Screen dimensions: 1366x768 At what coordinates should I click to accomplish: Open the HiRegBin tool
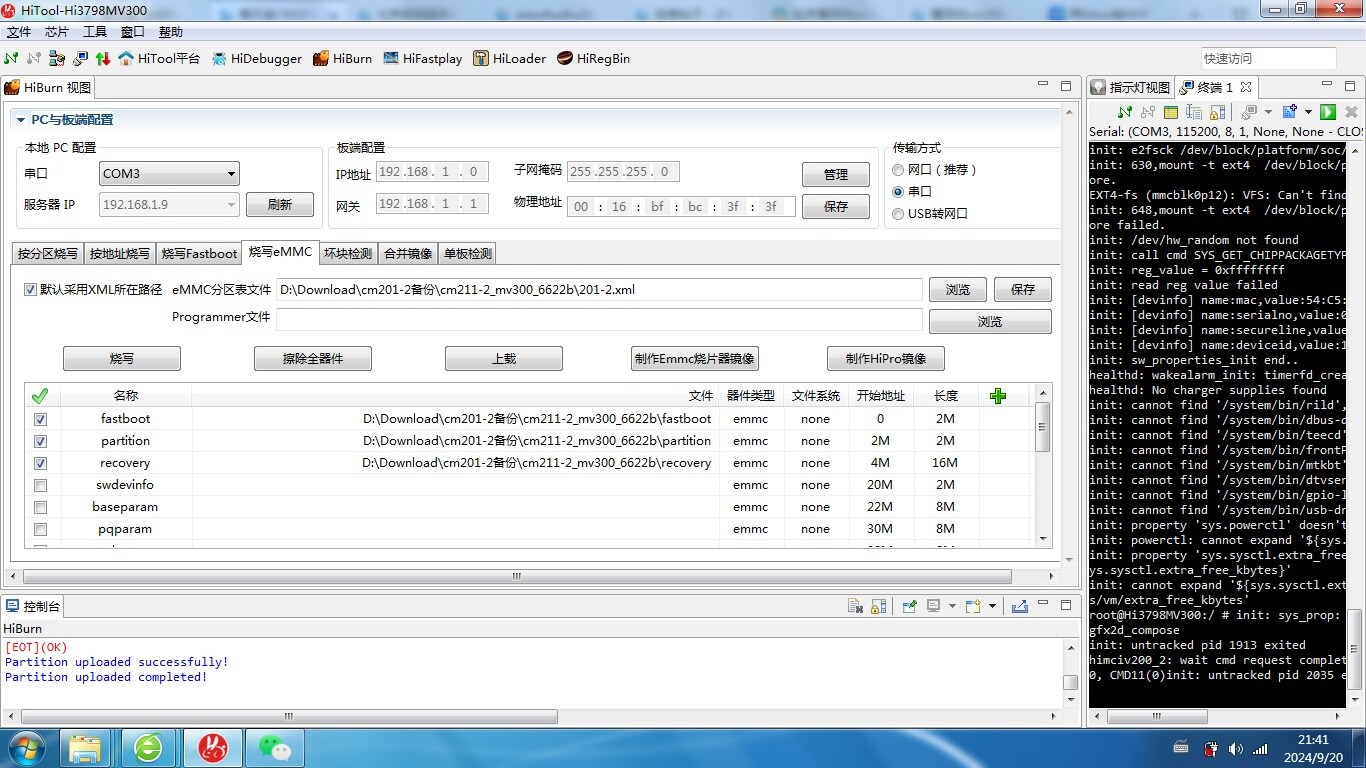[594, 58]
